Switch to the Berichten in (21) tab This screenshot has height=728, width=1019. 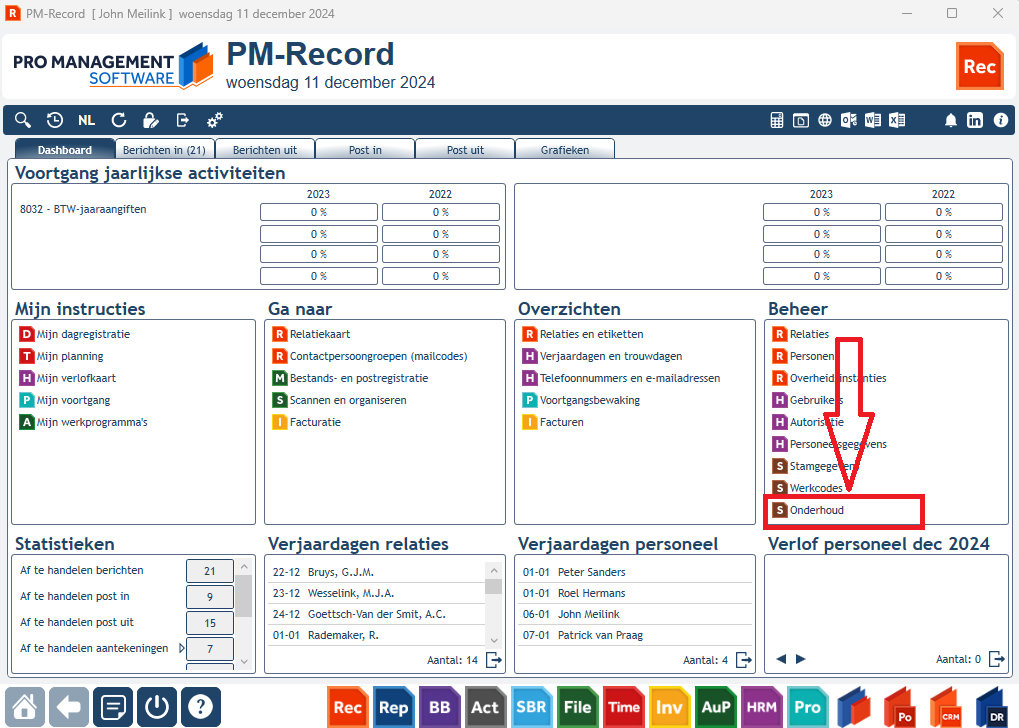164,150
